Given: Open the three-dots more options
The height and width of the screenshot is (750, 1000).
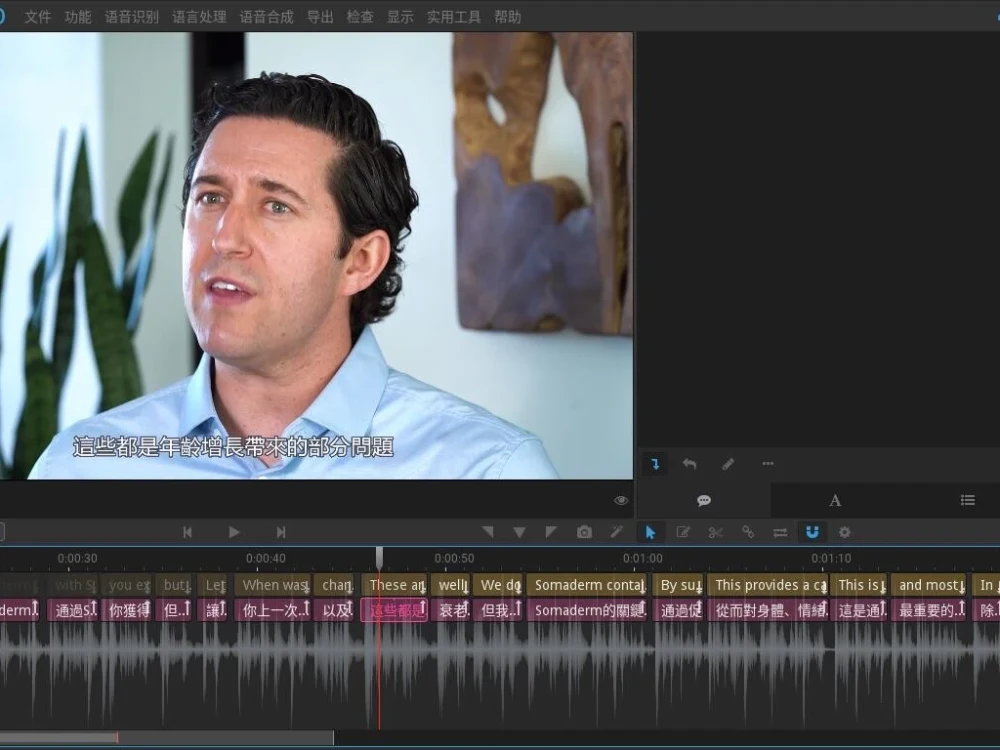Looking at the screenshot, I should click(768, 464).
